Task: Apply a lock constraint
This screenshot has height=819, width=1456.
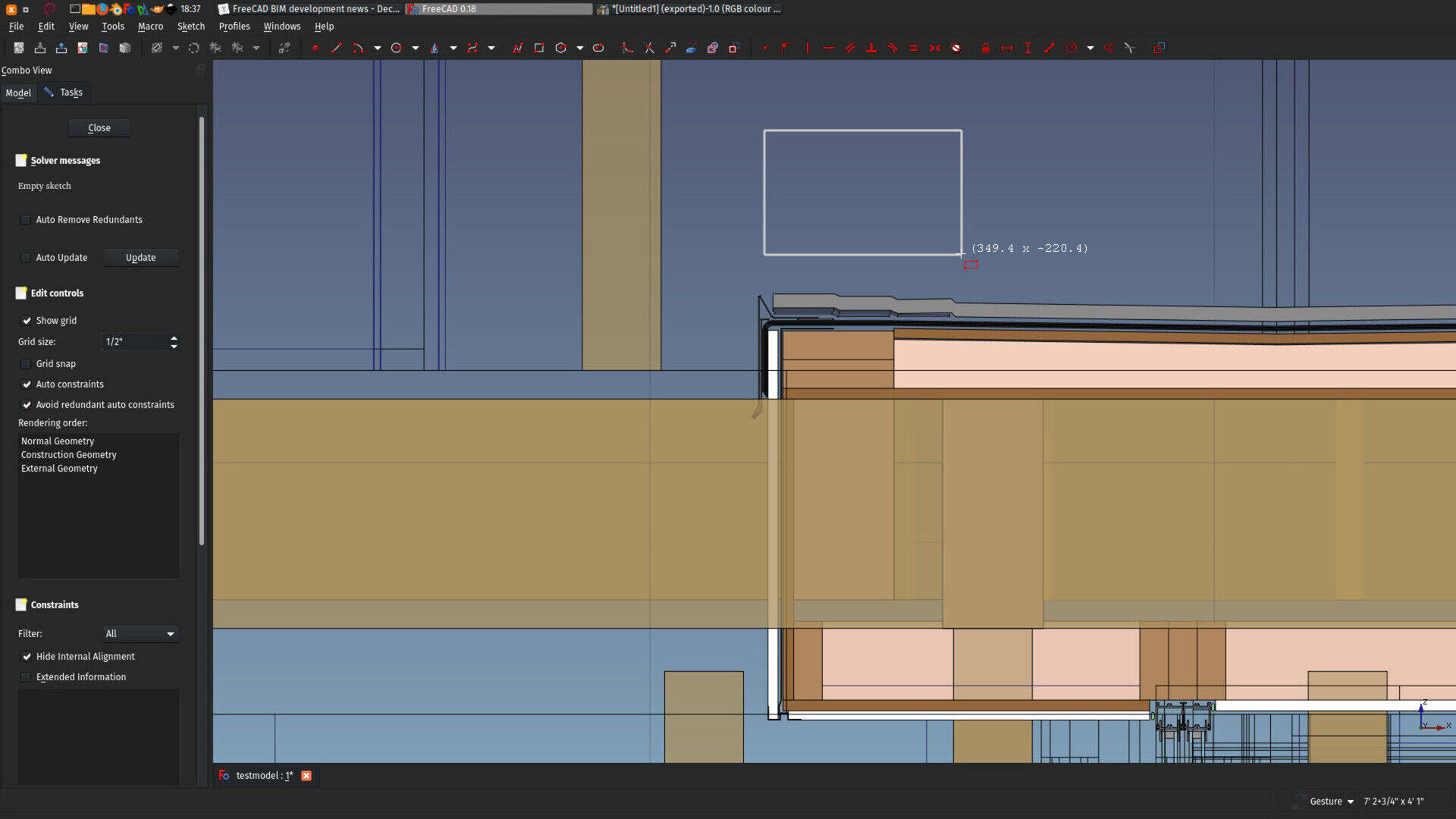Action: coord(985,48)
